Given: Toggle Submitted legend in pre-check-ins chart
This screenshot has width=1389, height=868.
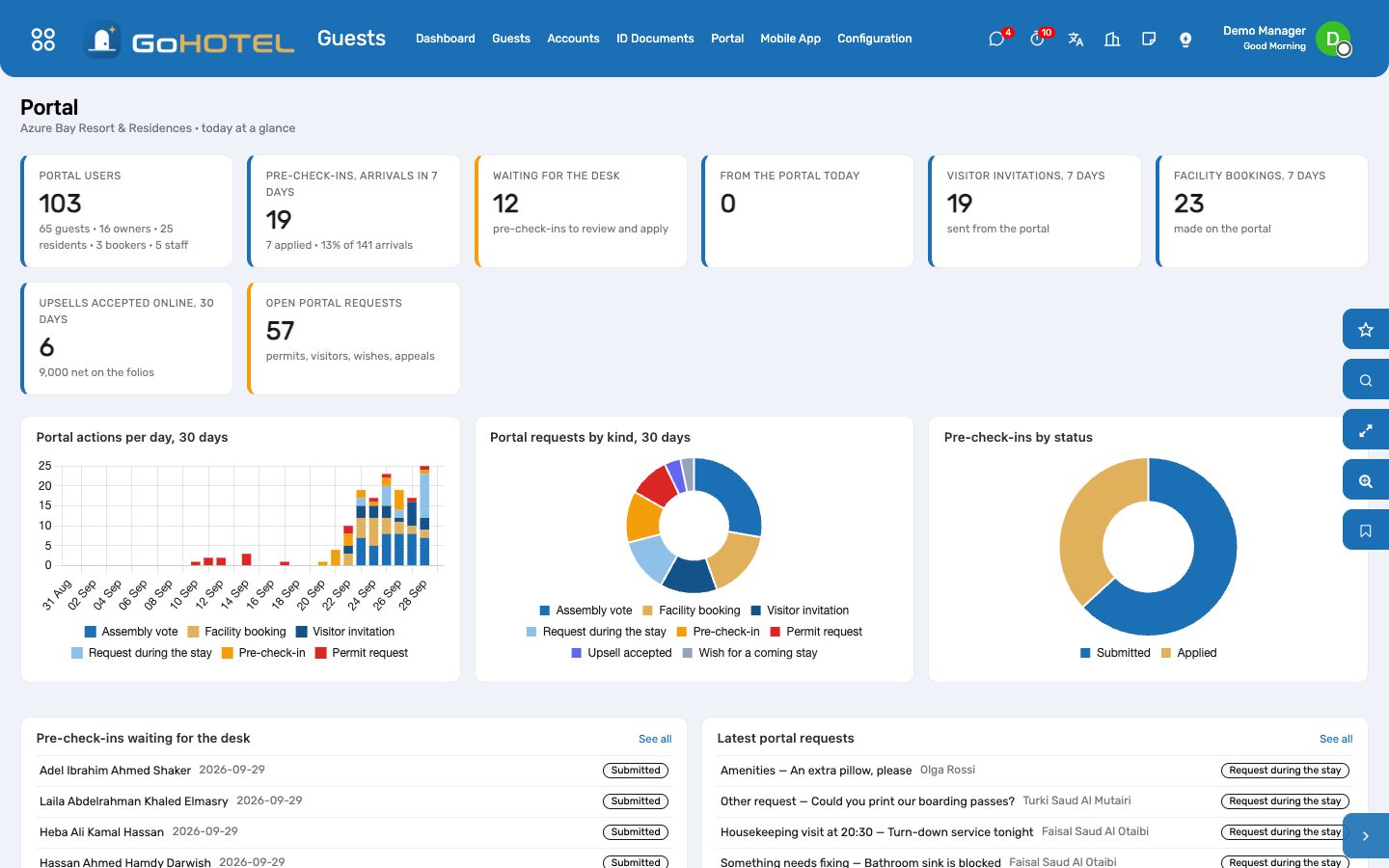Looking at the screenshot, I should pos(1115,653).
